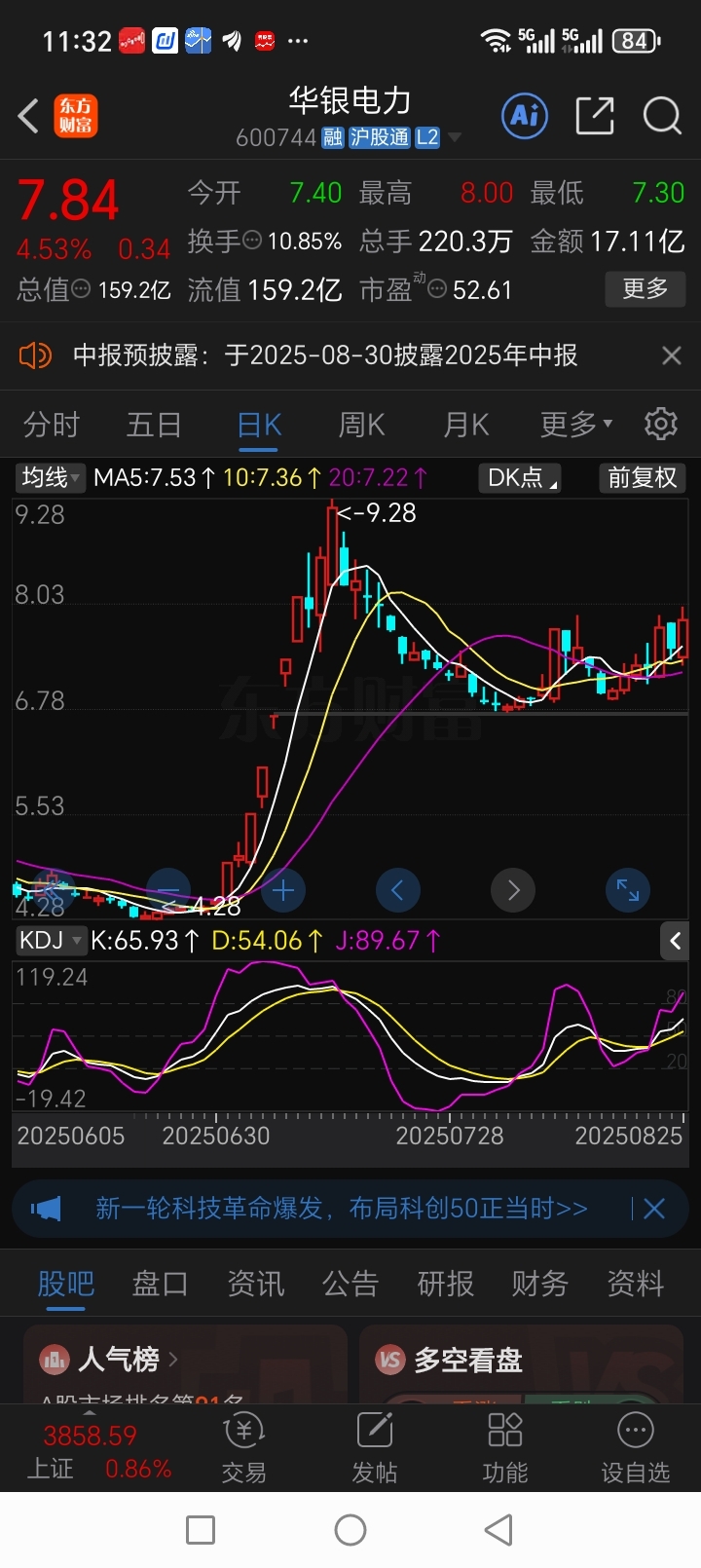The image size is (701, 1568).
Task: Dismiss the 中报预披露 notice
Action: [671, 355]
